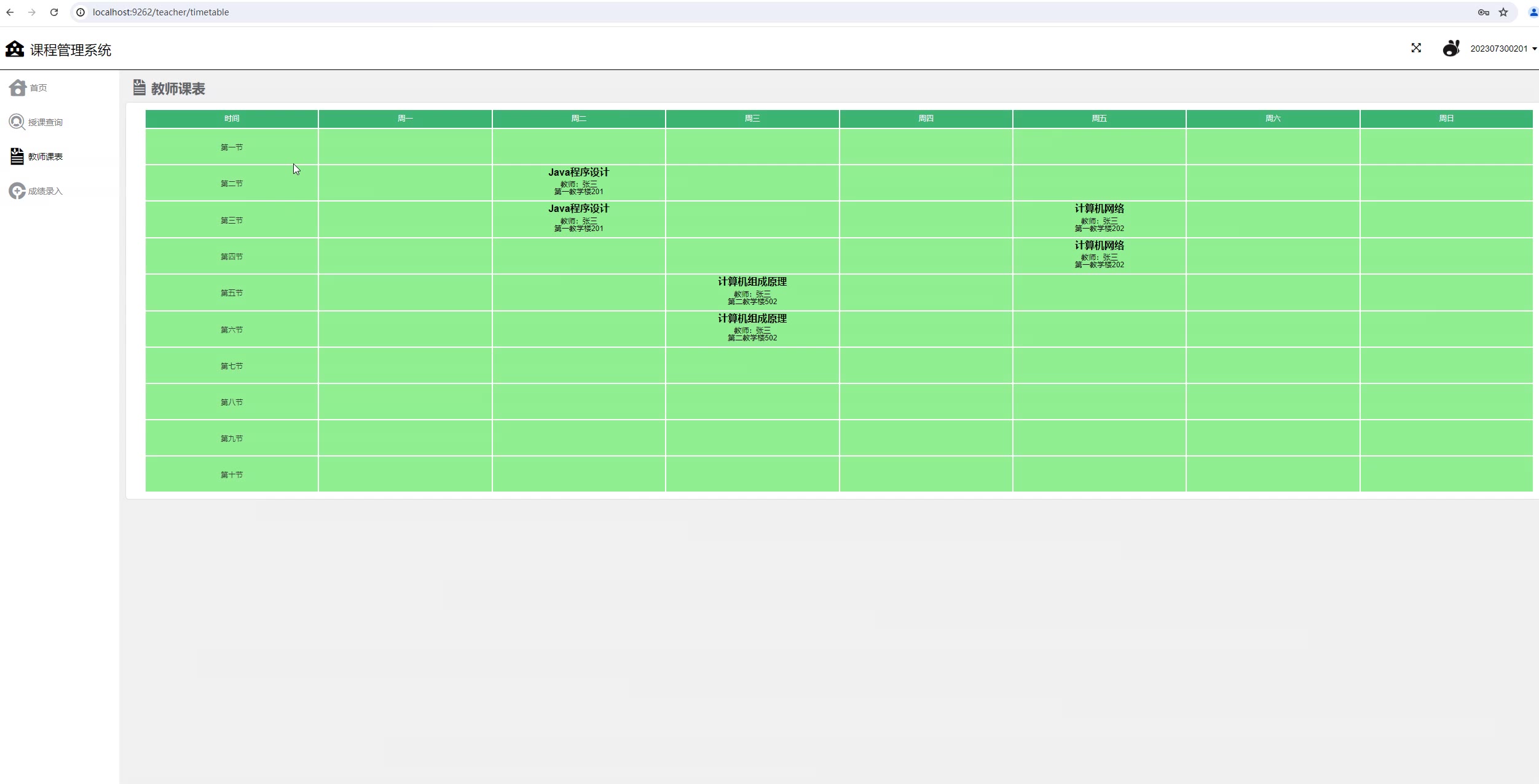Click the 周日 column header
This screenshot has height=784, width=1539.
click(1446, 119)
